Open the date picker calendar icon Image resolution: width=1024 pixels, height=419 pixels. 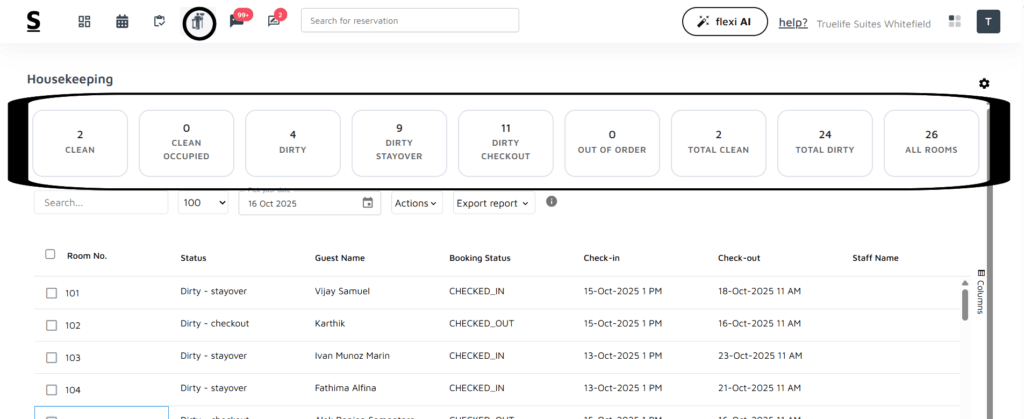click(367, 203)
